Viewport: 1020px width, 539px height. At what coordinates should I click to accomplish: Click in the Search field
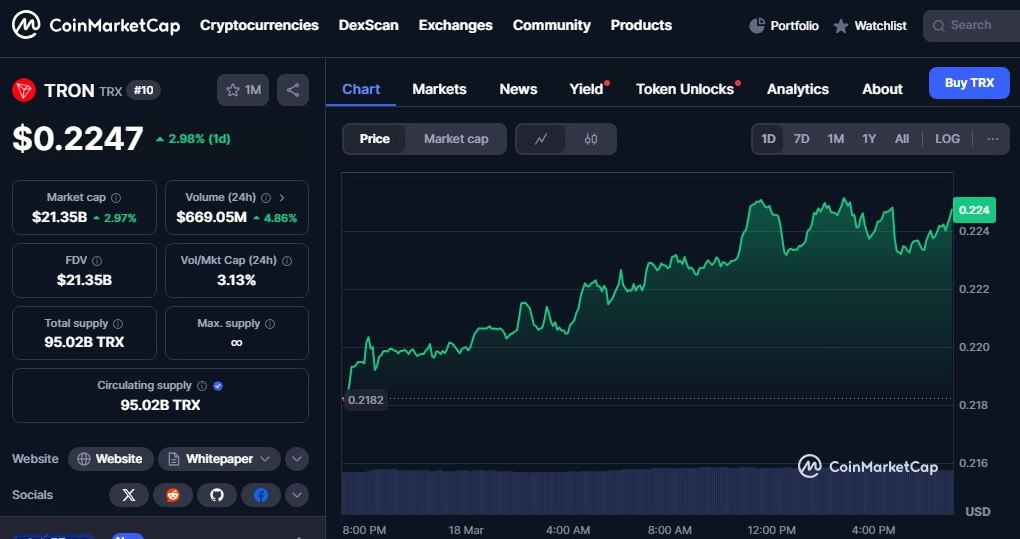[x=971, y=26]
